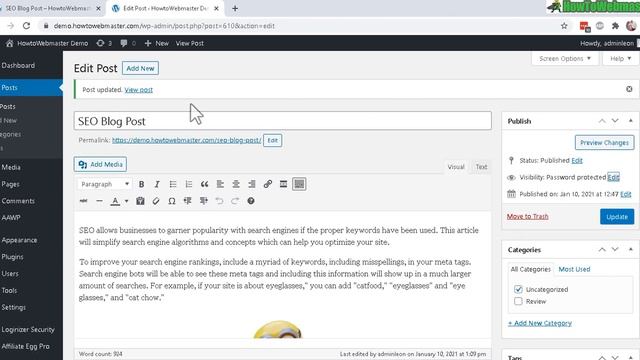Move Categories box down
The width and height of the screenshot is (640, 360).
pyautogui.click(x=615, y=249)
